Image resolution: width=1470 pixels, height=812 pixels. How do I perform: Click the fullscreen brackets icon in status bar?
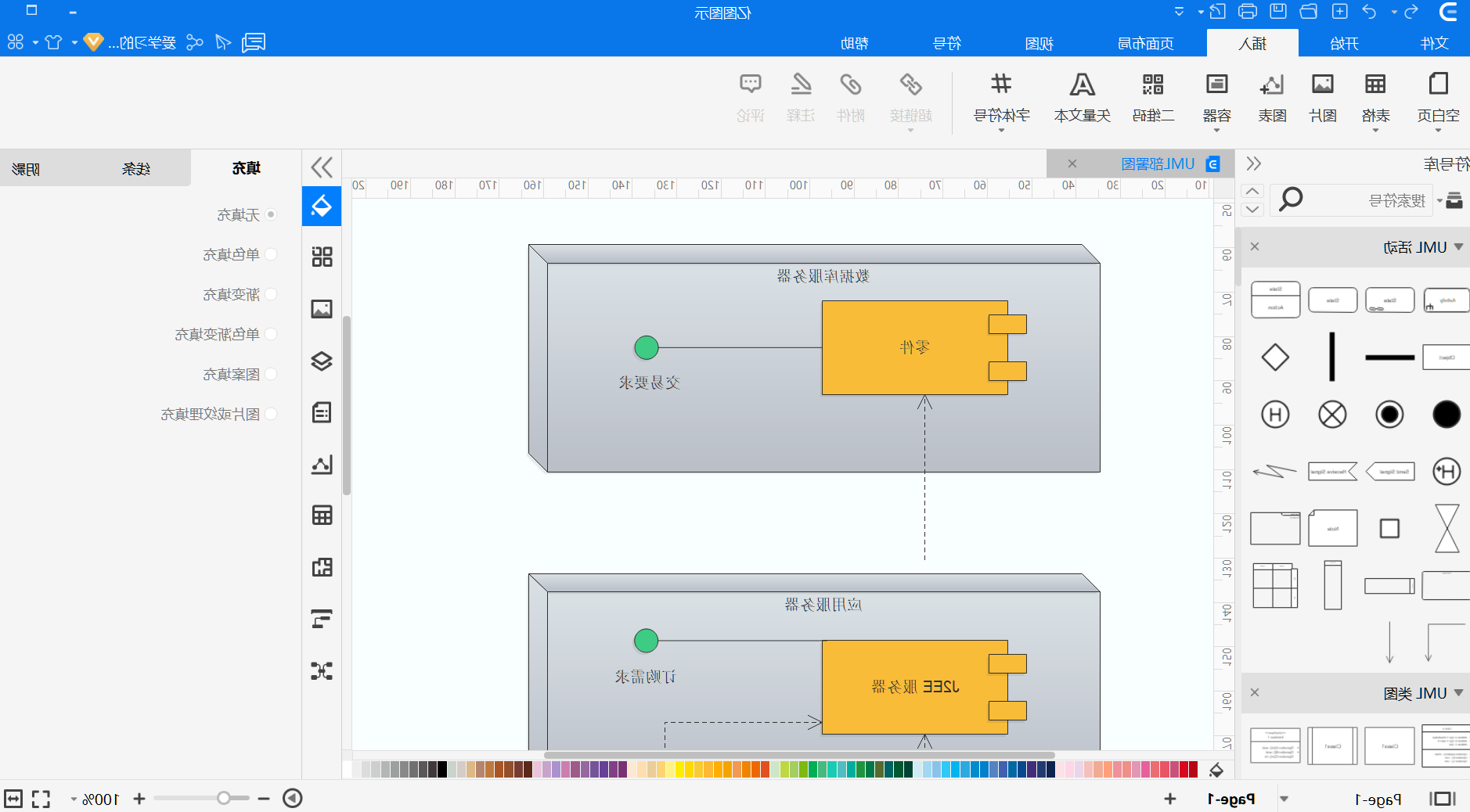click(41, 799)
